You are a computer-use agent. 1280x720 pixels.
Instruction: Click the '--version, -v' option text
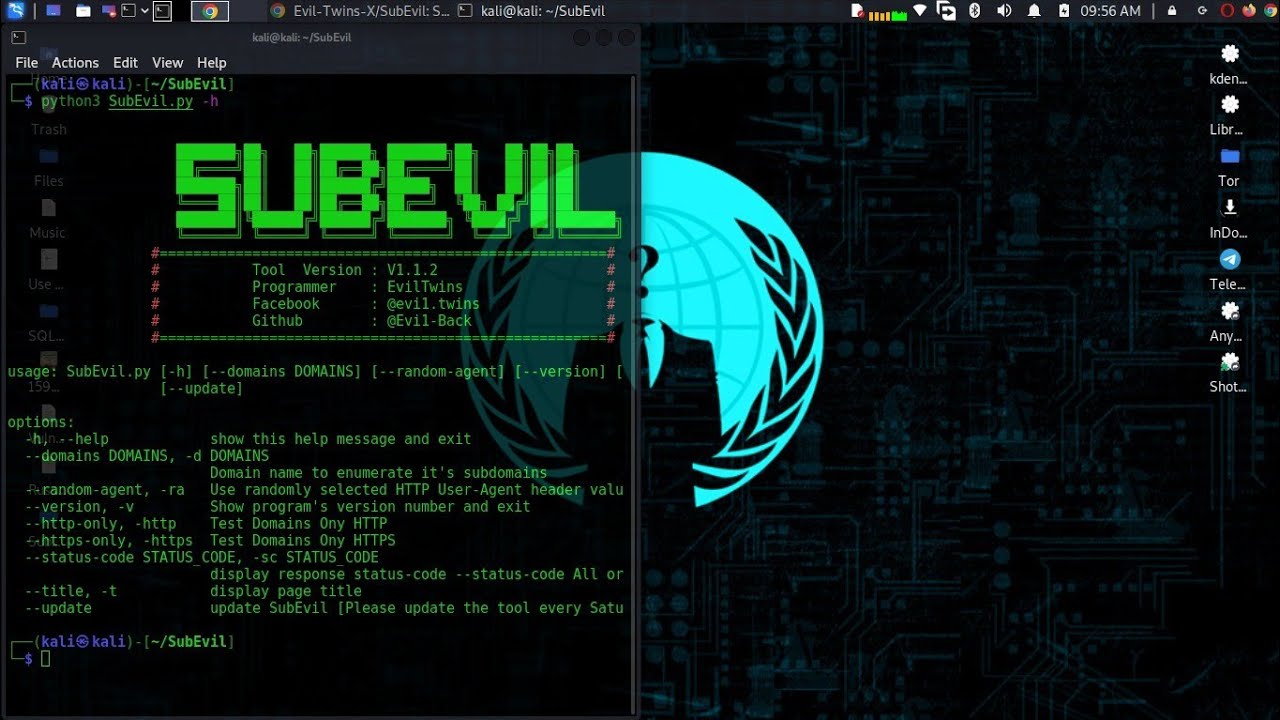[x=79, y=507]
